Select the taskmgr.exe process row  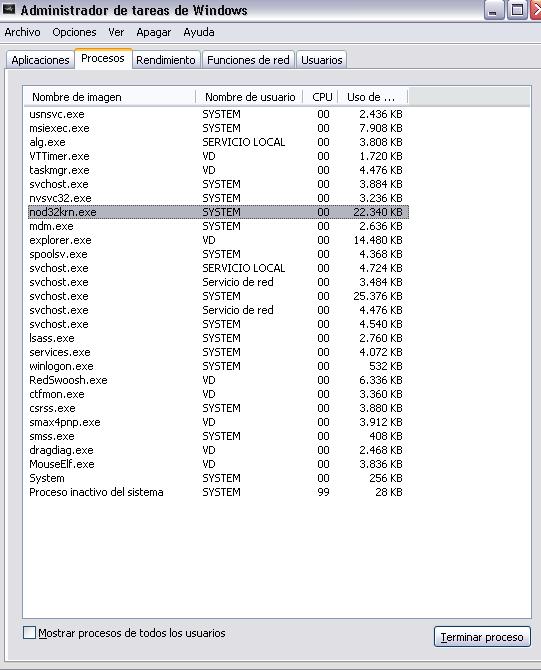(218, 170)
